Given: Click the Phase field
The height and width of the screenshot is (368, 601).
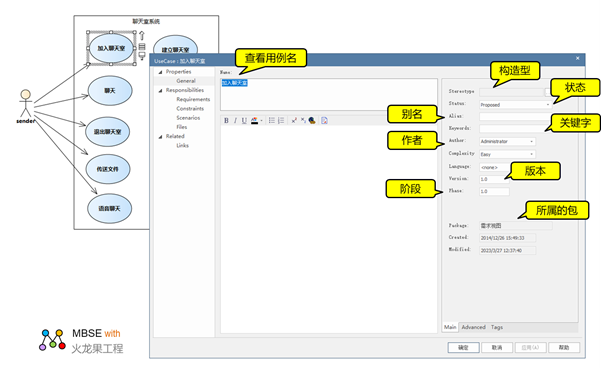Looking at the screenshot, I should click(x=494, y=191).
